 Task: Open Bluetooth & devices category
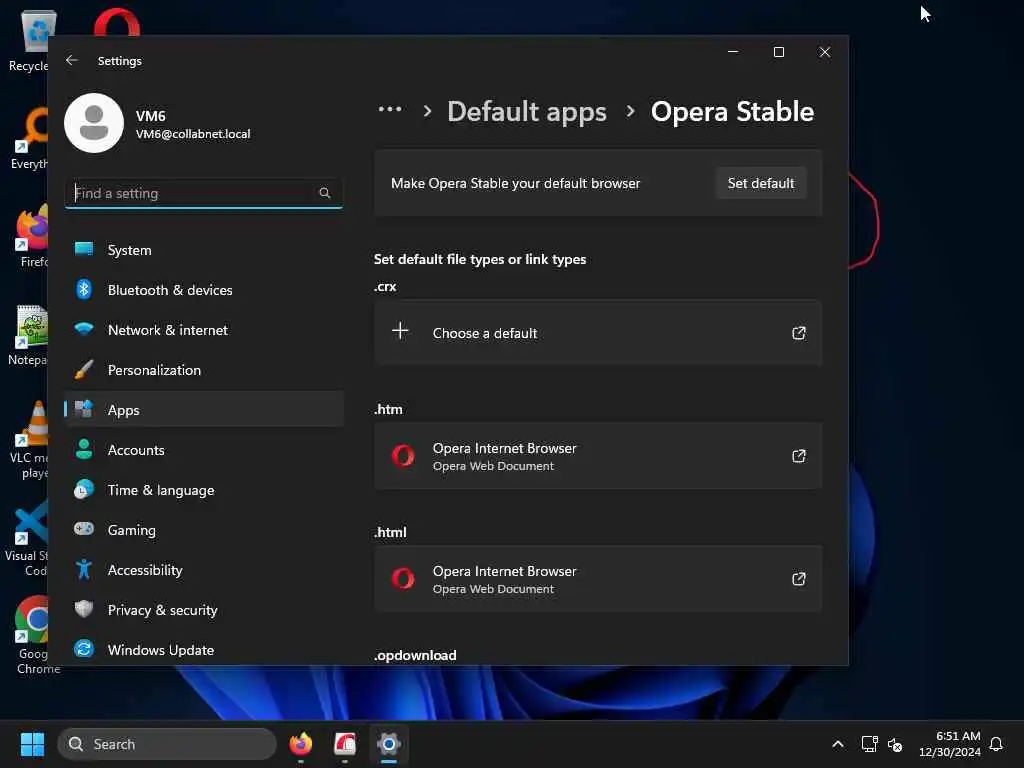[x=204, y=290]
